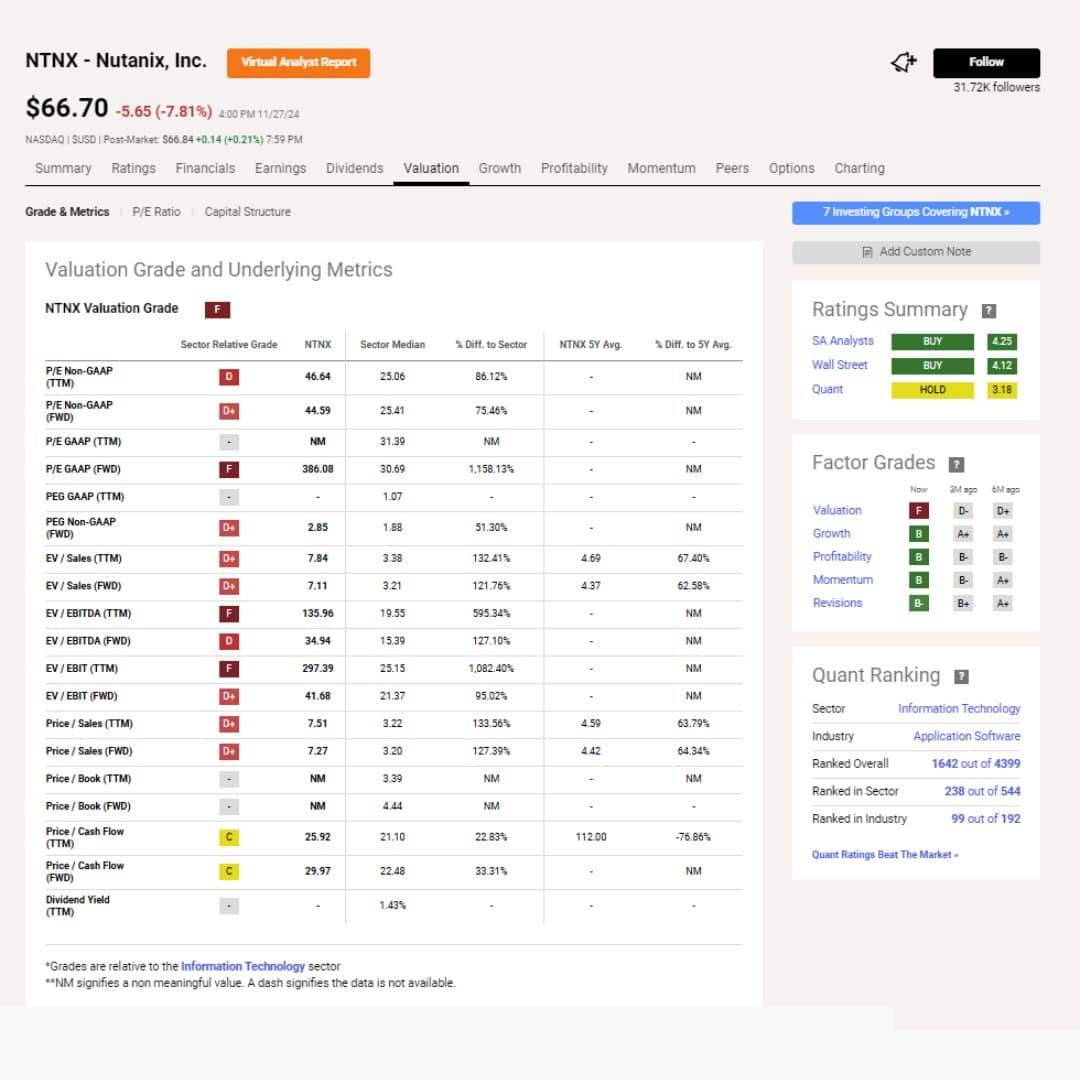Click the 31.72K followers text

coord(996,87)
